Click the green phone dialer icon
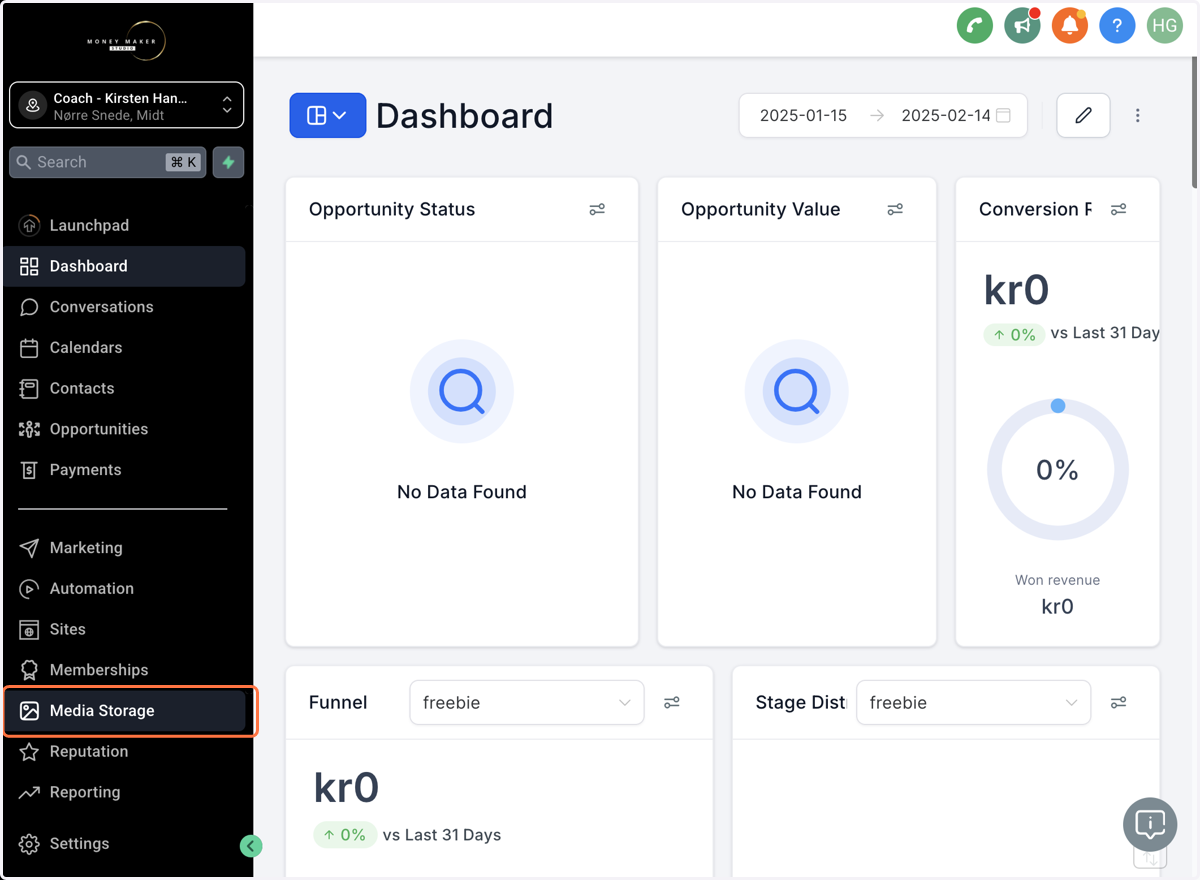 click(974, 26)
